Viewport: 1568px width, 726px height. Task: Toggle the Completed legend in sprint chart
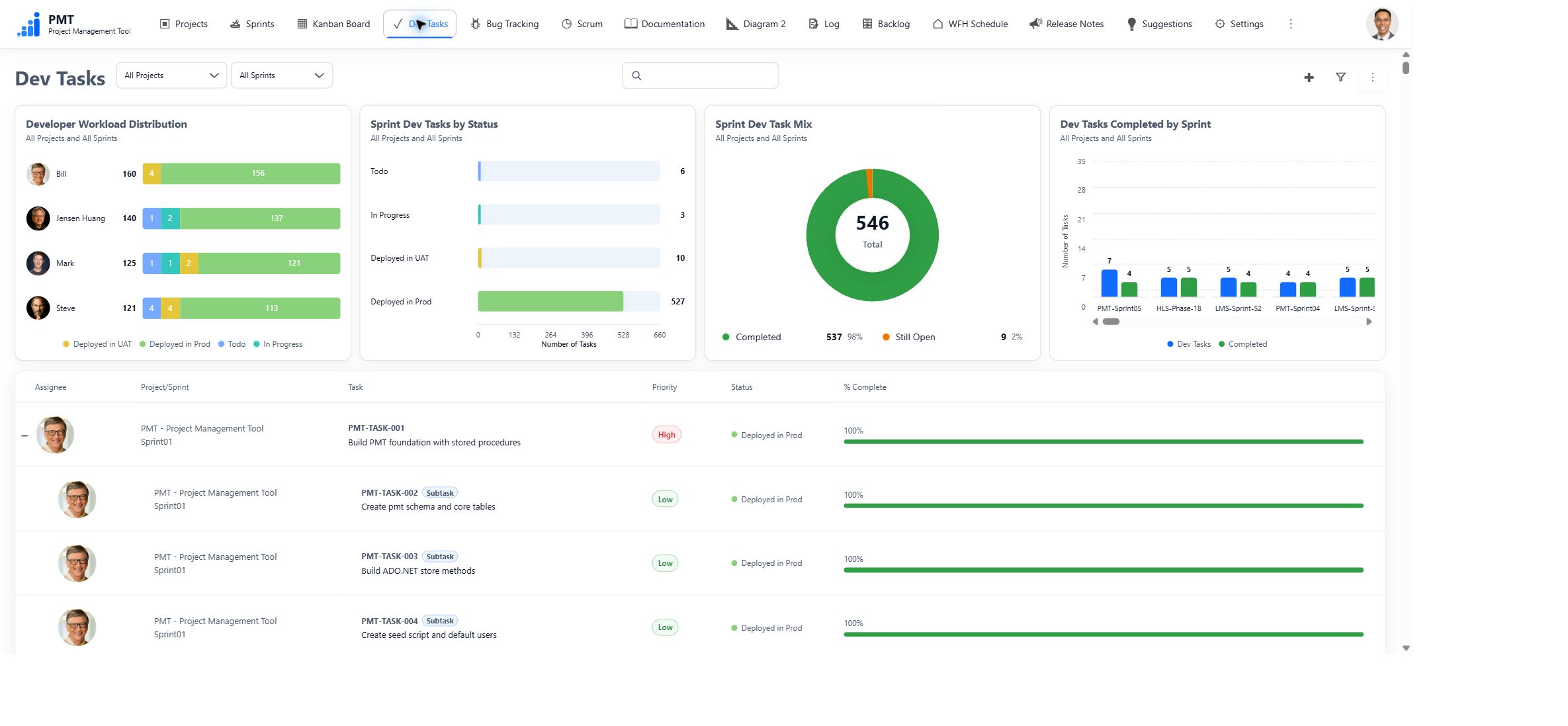tap(1242, 344)
